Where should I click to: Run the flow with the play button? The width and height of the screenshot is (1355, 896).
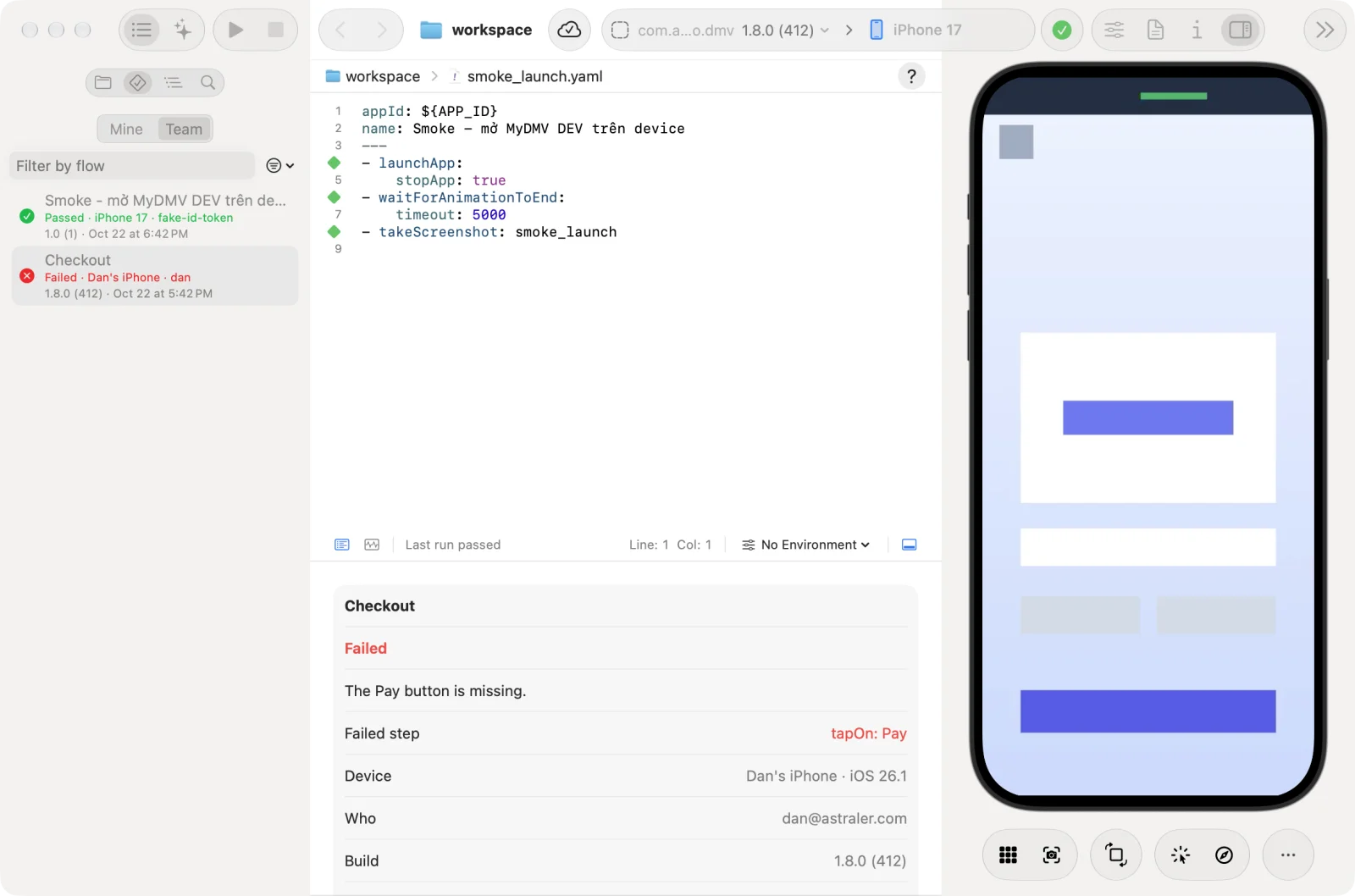pyautogui.click(x=235, y=30)
